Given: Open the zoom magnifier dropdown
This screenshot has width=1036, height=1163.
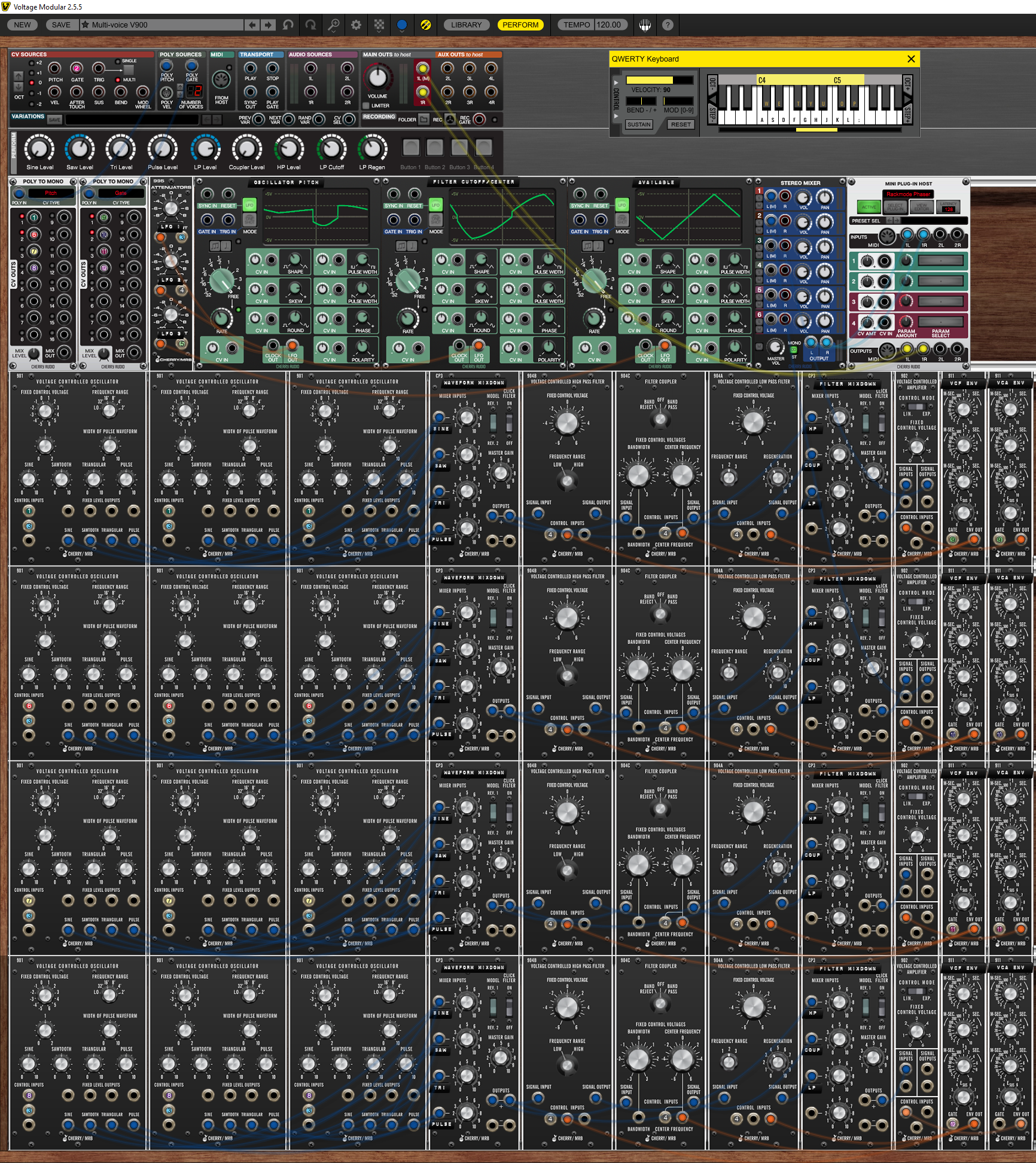Looking at the screenshot, I should click(x=333, y=25).
